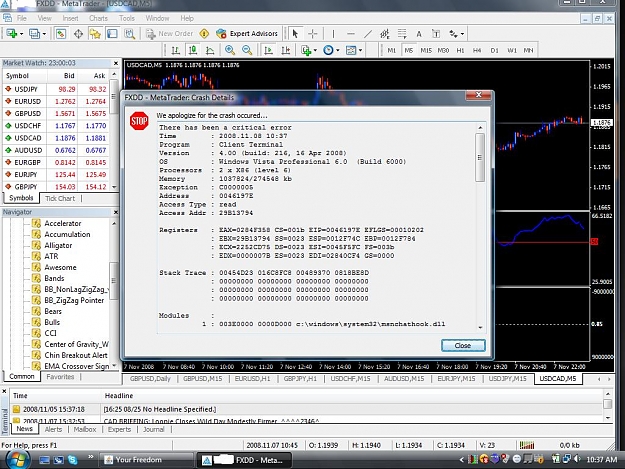The width and height of the screenshot is (625, 469).
Task: Open the Charts menu
Action: [98, 18]
